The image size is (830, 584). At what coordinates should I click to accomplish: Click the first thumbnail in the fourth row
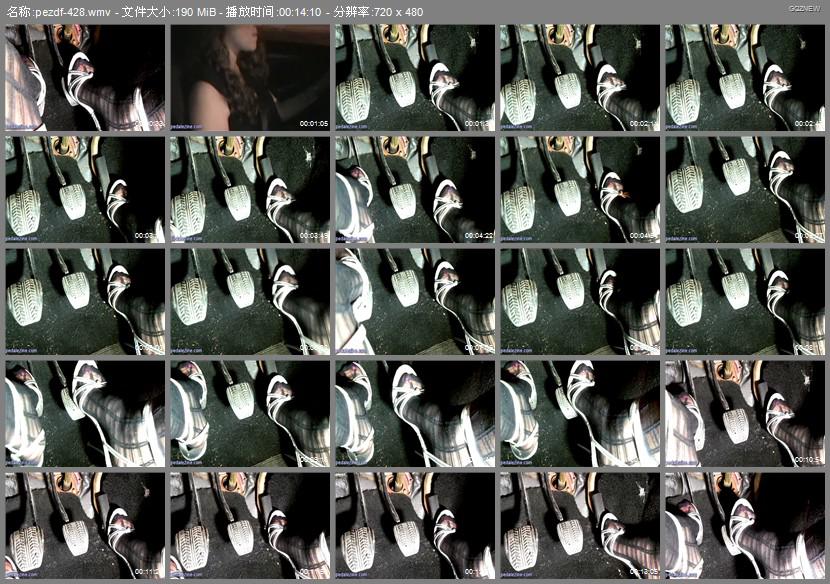(x=85, y=414)
